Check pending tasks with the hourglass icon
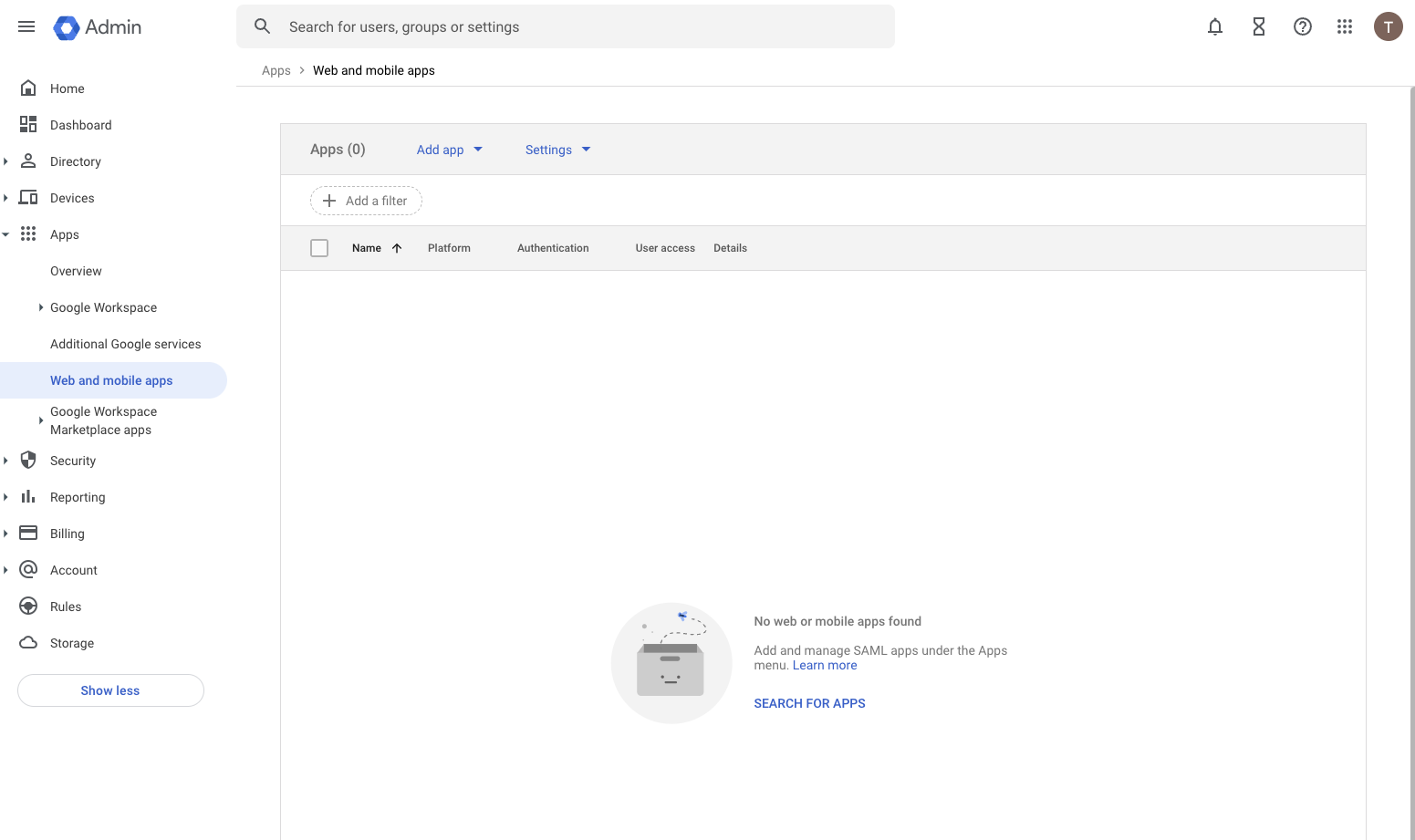 tap(1258, 26)
